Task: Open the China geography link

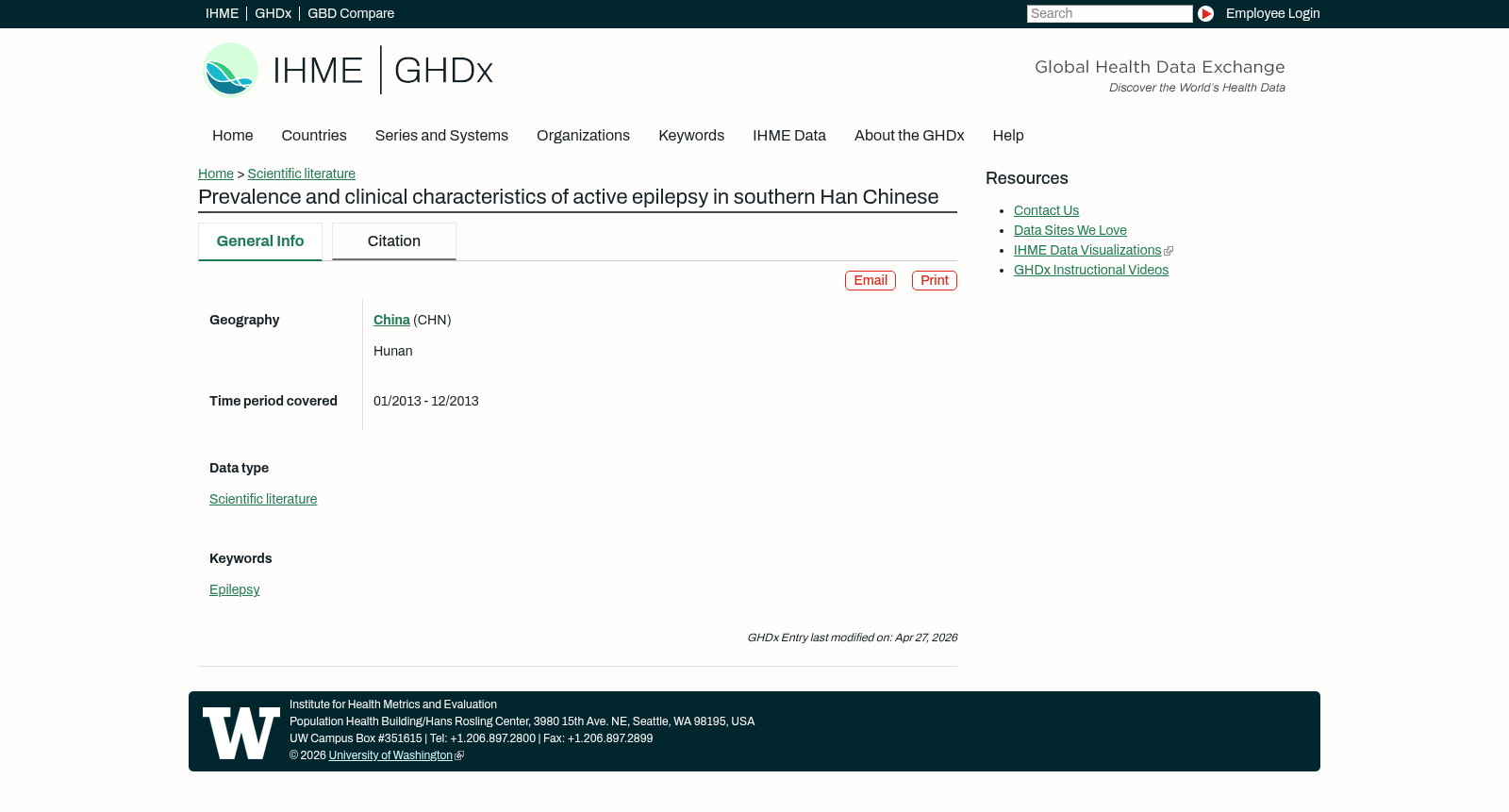Action: tap(391, 320)
